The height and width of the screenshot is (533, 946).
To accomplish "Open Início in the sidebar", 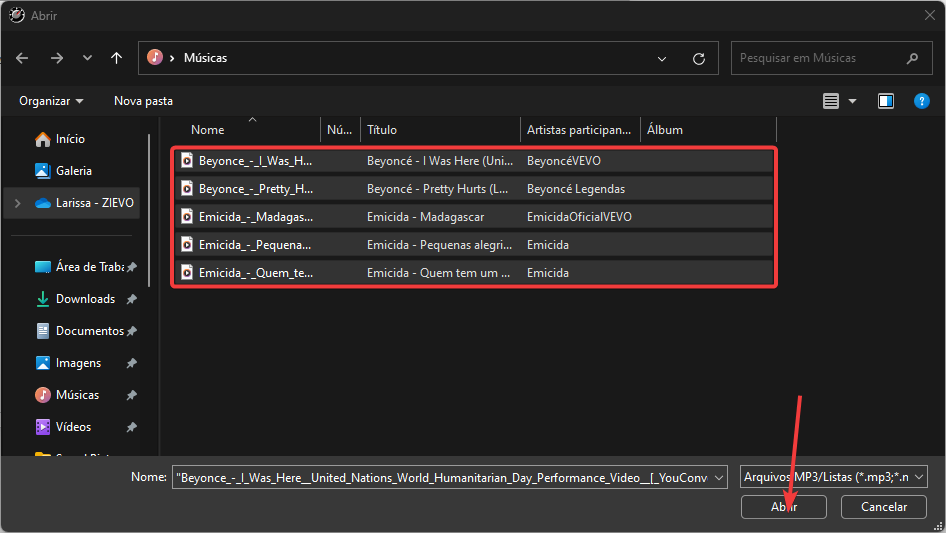I will click(x=70, y=139).
